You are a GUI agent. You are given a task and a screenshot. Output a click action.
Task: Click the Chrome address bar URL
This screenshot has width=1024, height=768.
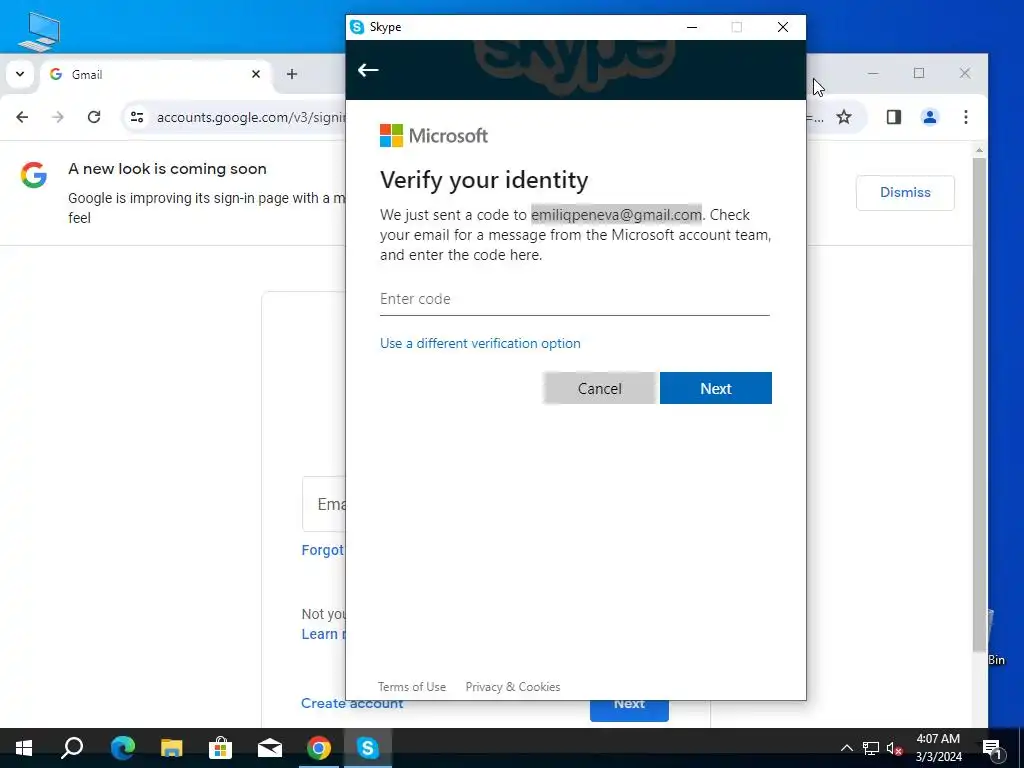tap(251, 118)
